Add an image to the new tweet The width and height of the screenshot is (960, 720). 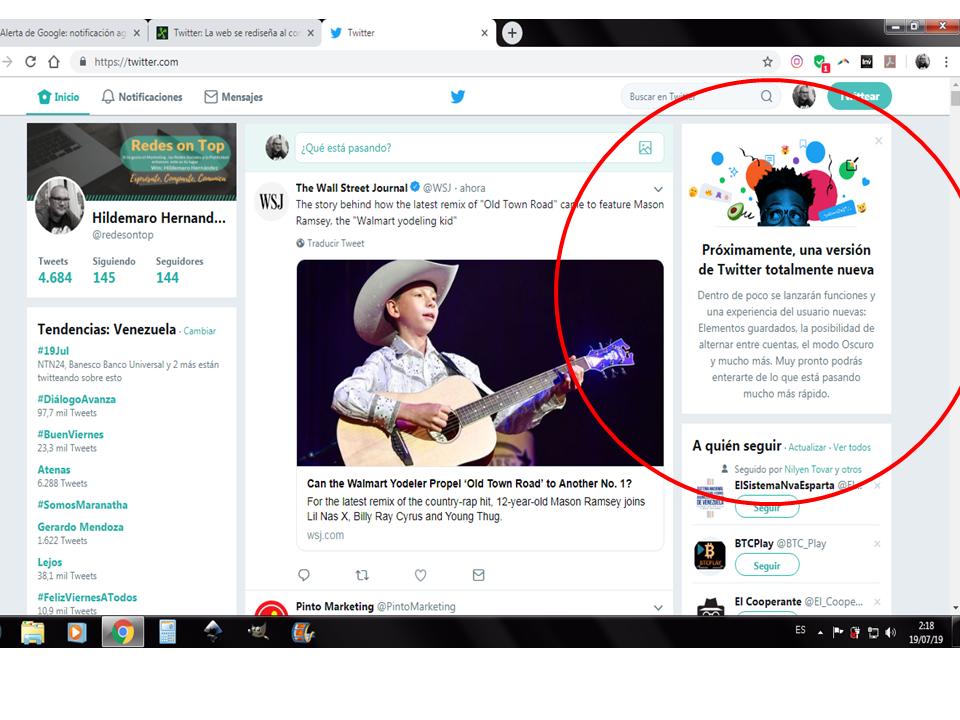(645, 148)
